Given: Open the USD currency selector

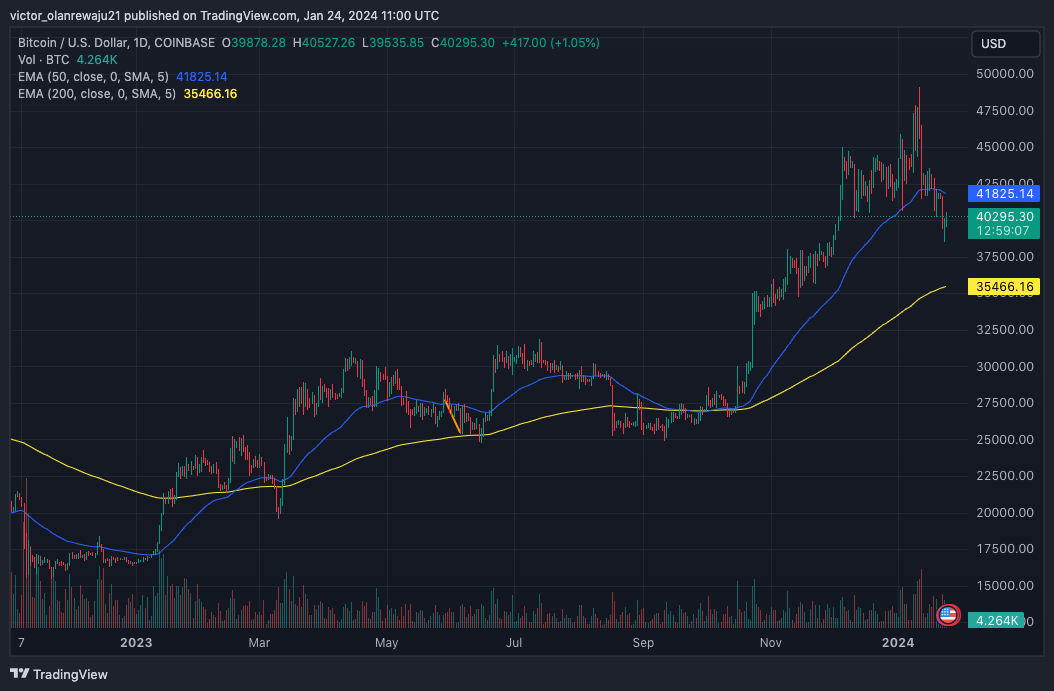Looking at the screenshot, I should pos(1005,44).
